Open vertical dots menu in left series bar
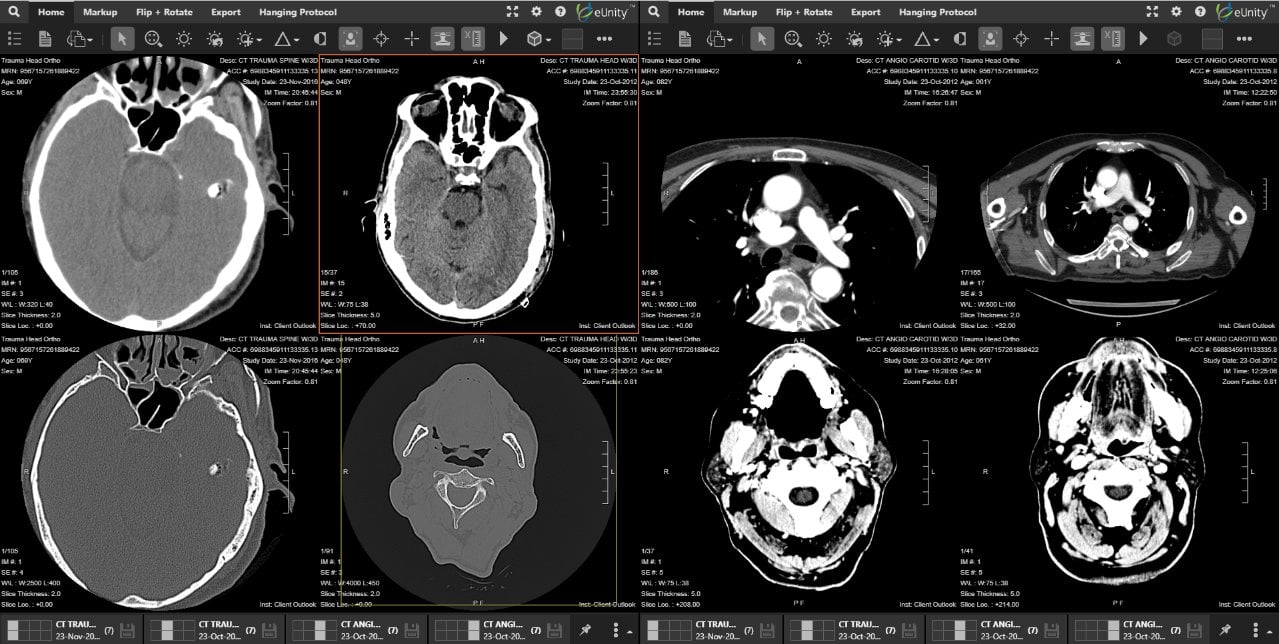This screenshot has height=644, width=1279. click(616, 631)
